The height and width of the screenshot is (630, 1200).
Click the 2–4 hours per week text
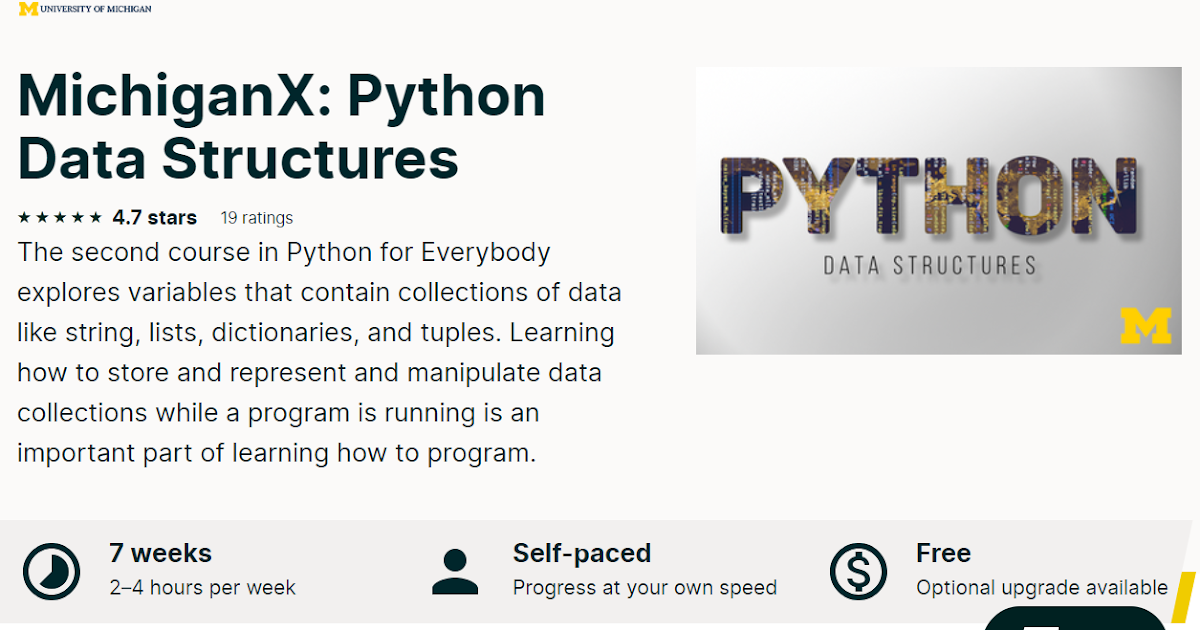pos(202,587)
